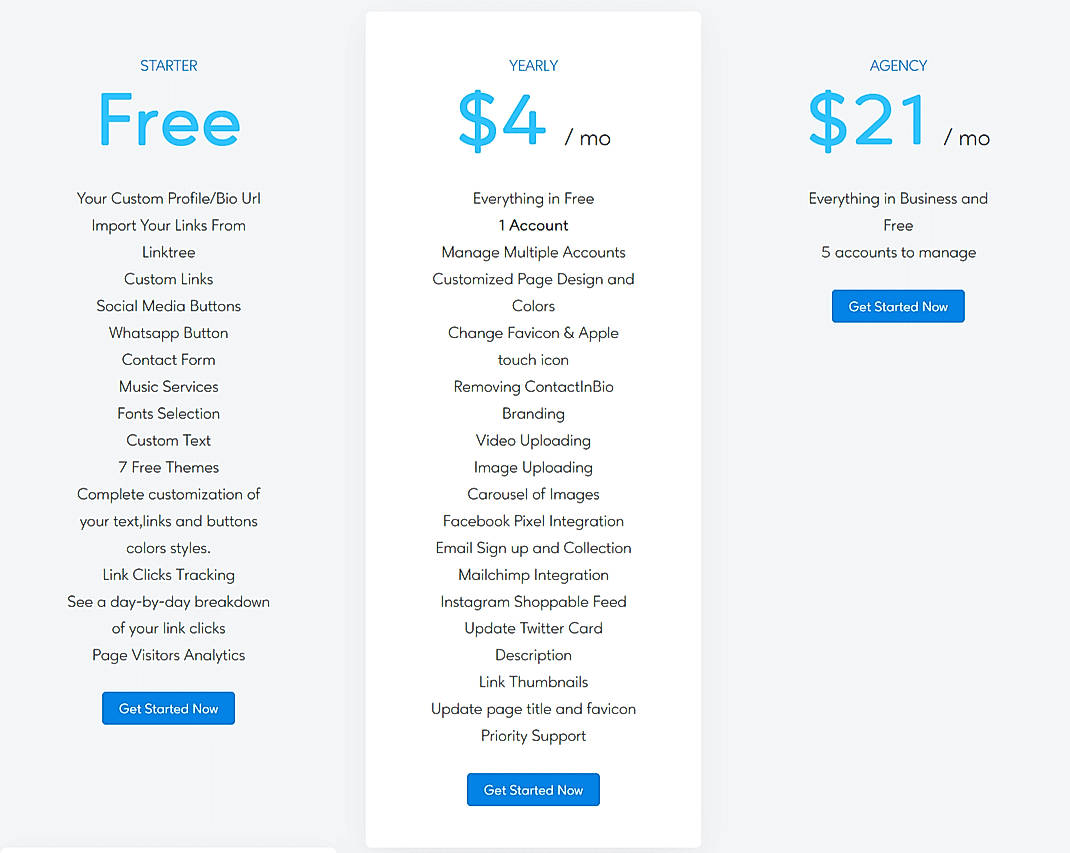Select the YEARLY plan heading
This screenshot has width=1070, height=853.
[x=533, y=65]
